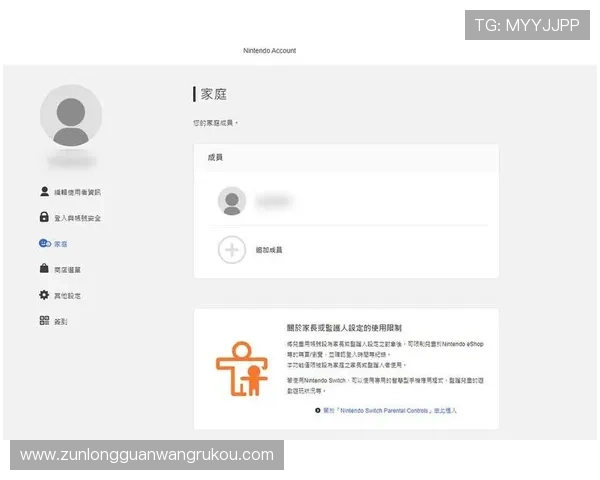Click the 家庭 page heading
The height and width of the screenshot is (480, 600).
click(x=214, y=94)
